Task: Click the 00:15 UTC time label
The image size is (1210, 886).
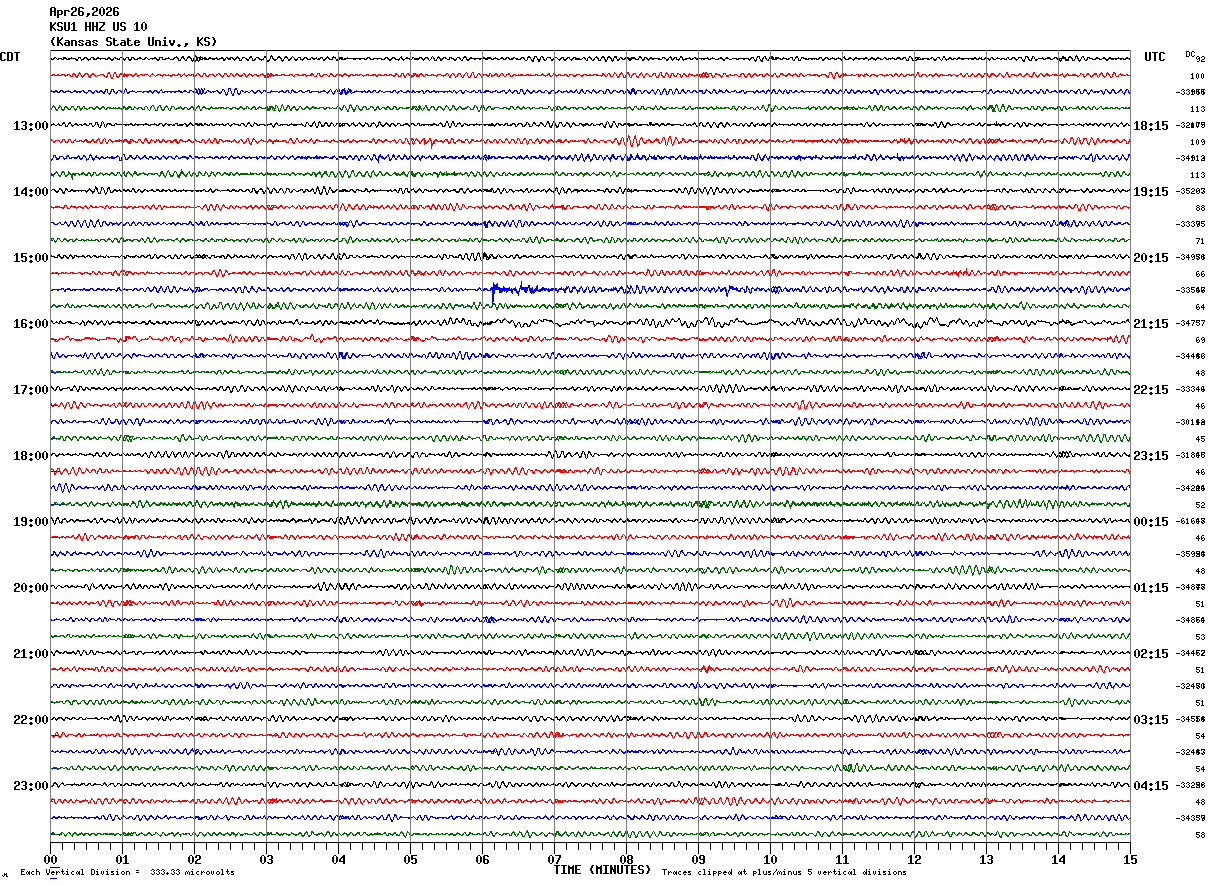Action: tap(1151, 522)
